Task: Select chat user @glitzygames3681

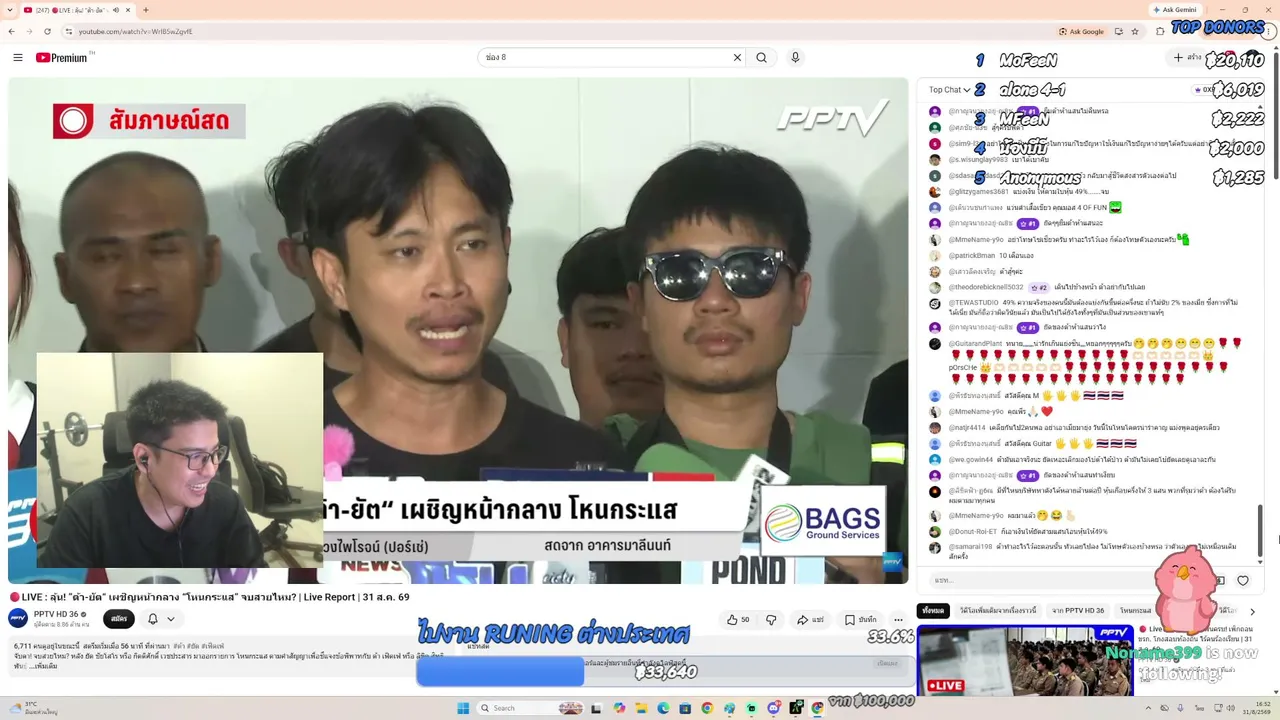Action: pos(978,191)
